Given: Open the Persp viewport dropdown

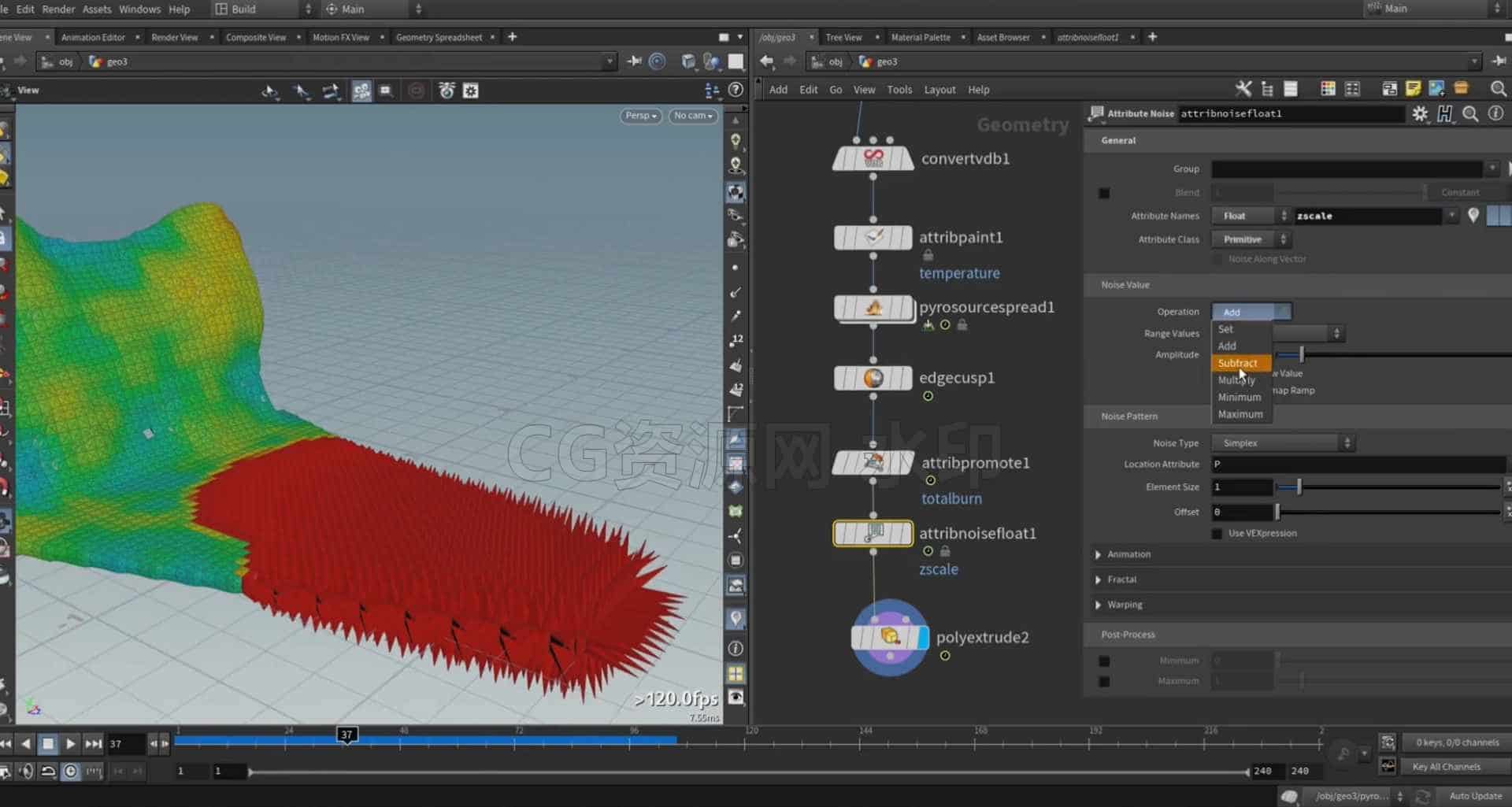Looking at the screenshot, I should pyautogui.click(x=640, y=116).
